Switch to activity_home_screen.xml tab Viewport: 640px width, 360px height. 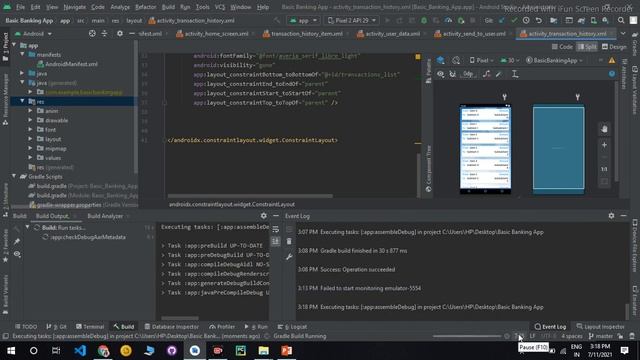coord(213,34)
